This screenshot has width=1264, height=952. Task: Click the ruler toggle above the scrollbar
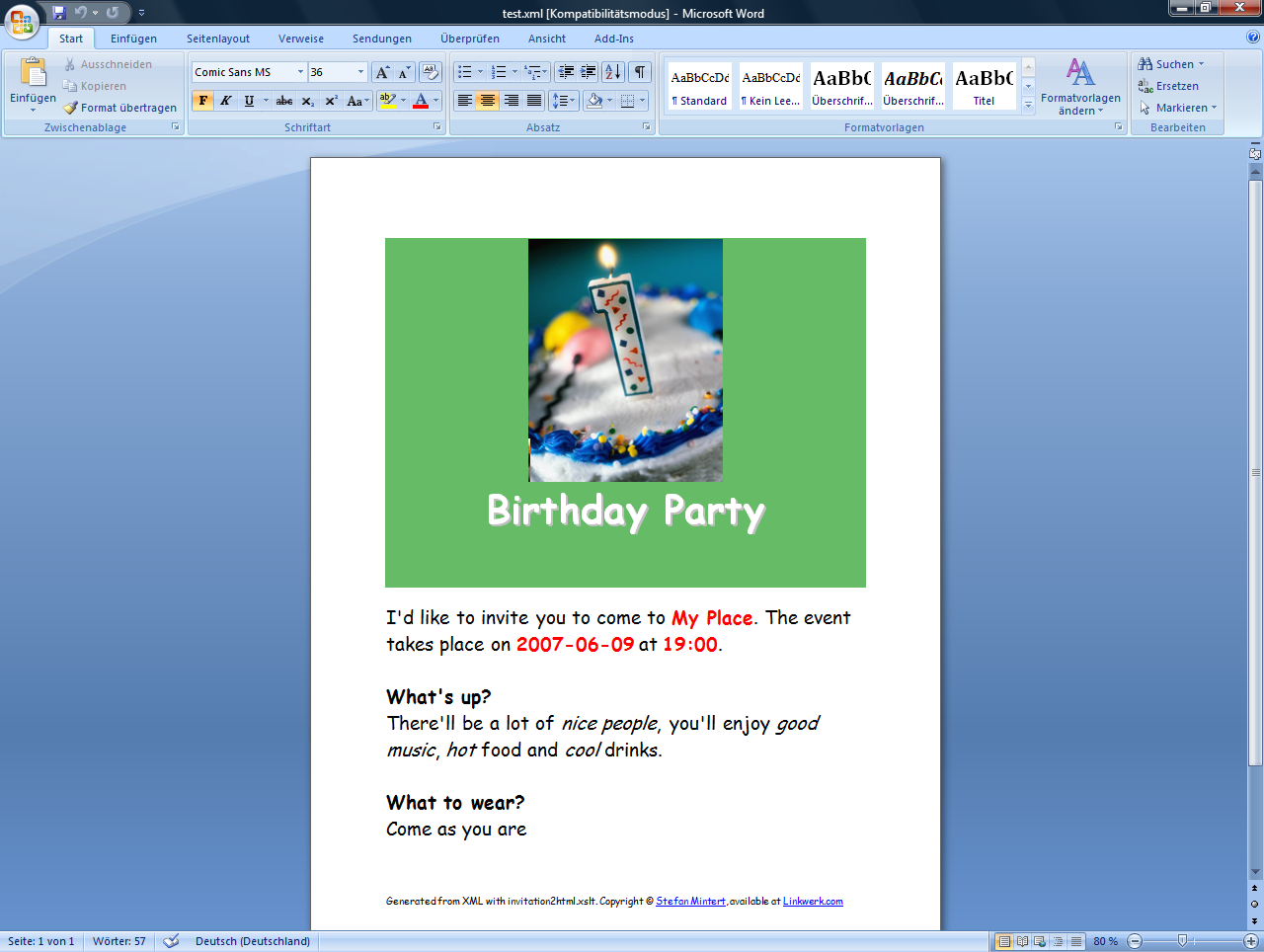(1255, 153)
